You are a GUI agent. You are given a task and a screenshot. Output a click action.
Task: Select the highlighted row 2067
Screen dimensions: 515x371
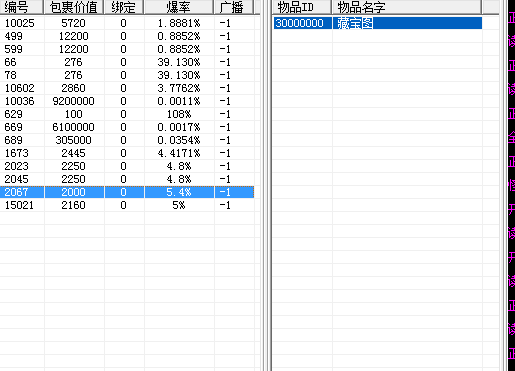127,192
